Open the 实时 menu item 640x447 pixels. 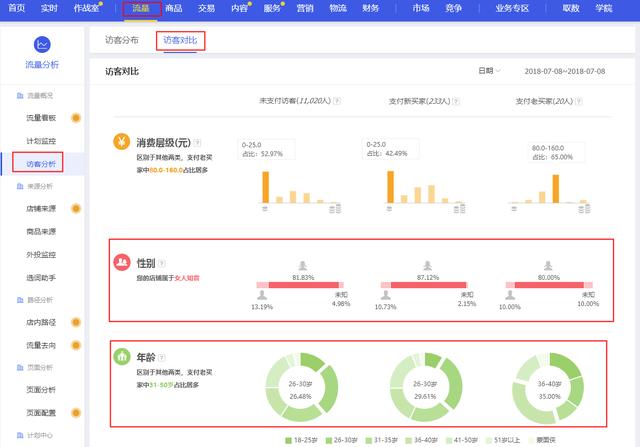coord(49,8)
